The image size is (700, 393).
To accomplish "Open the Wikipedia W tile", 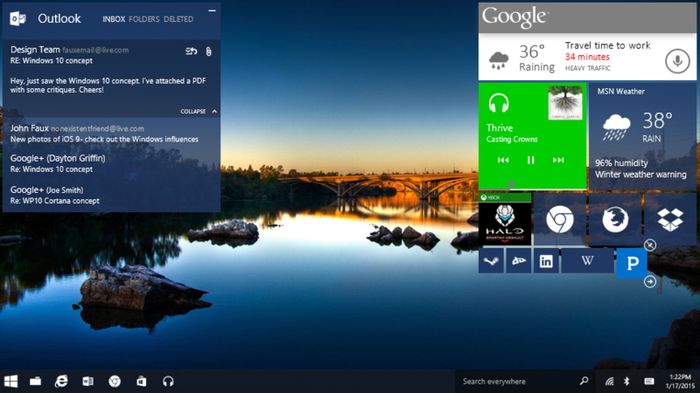I will (x=588, y=261).
